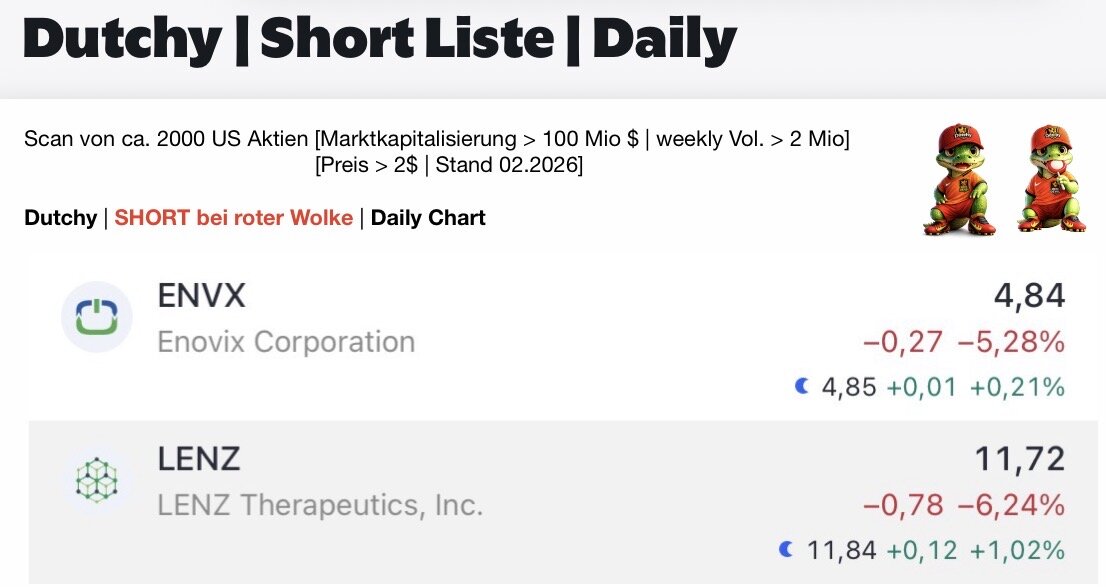The image size is (1106, 587).
Task: Click the ENVX after-hours change +0,21%
Action: (x=1017, y=387)
